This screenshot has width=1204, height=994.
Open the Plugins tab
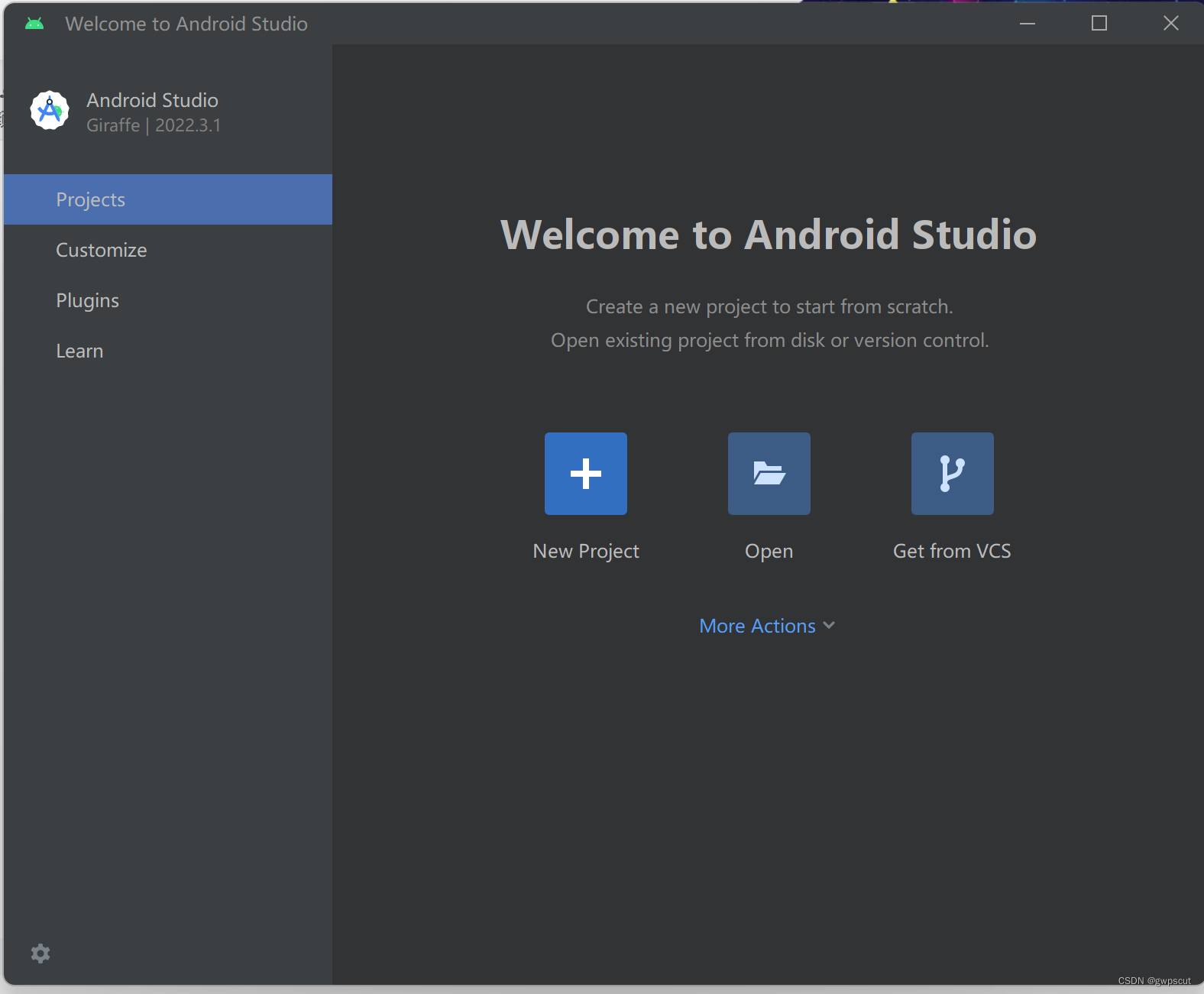(168, 300)
